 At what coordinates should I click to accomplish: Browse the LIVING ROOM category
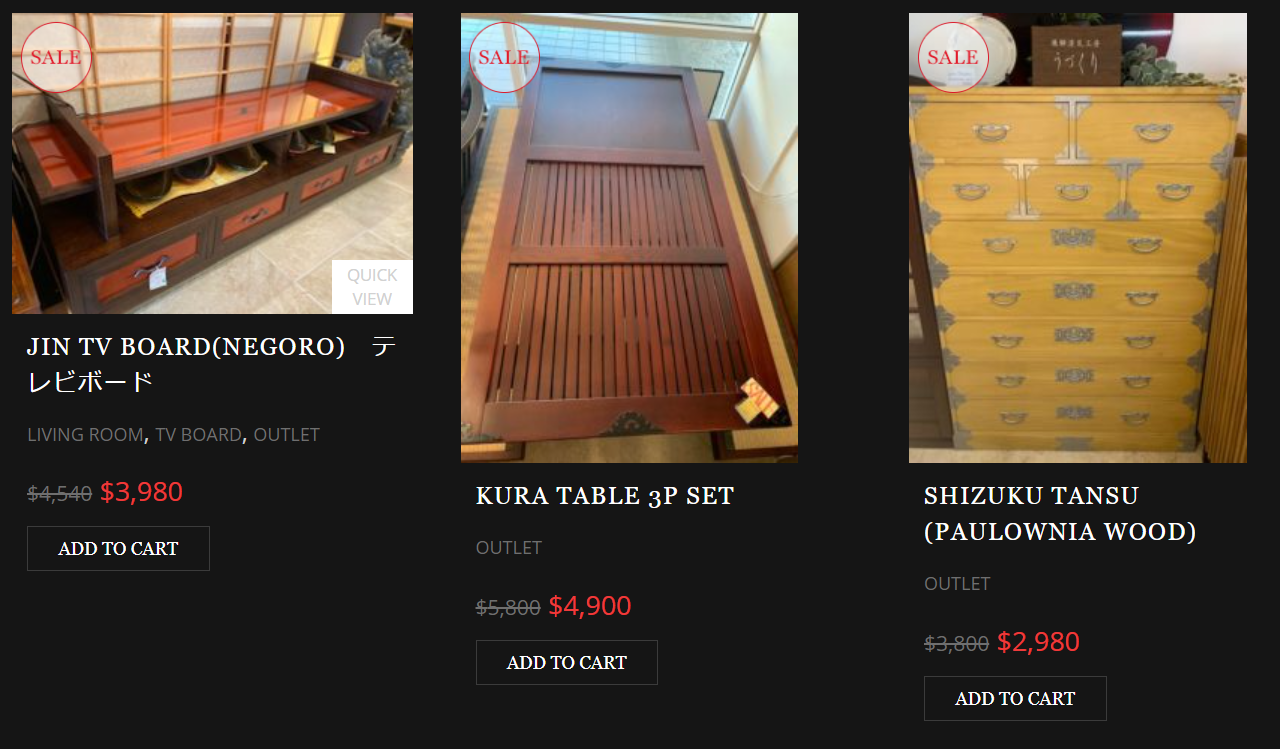click(85, 435)
